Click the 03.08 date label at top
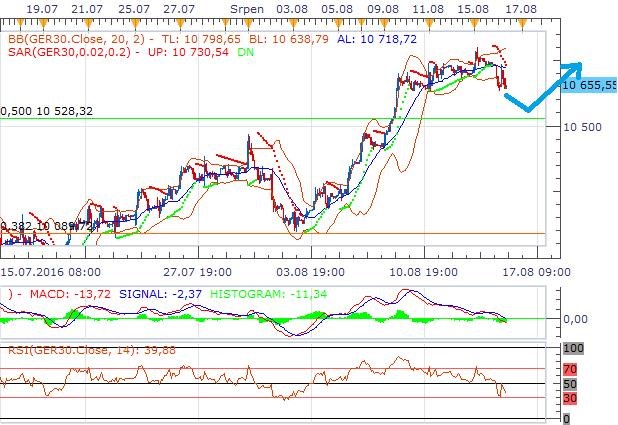This screenshot has height=425, width=618. [292, 9]
